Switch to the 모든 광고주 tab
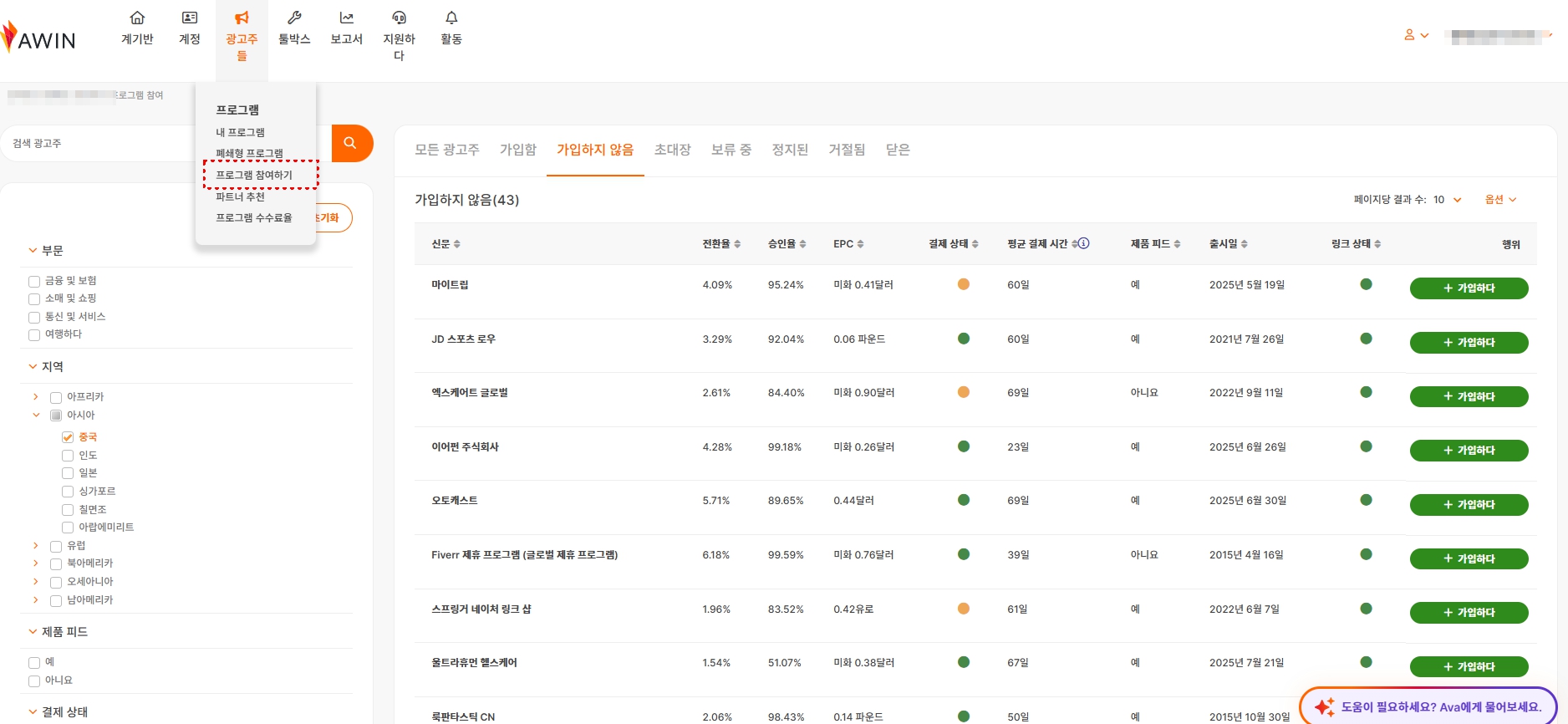 click(x=447, y=150)
